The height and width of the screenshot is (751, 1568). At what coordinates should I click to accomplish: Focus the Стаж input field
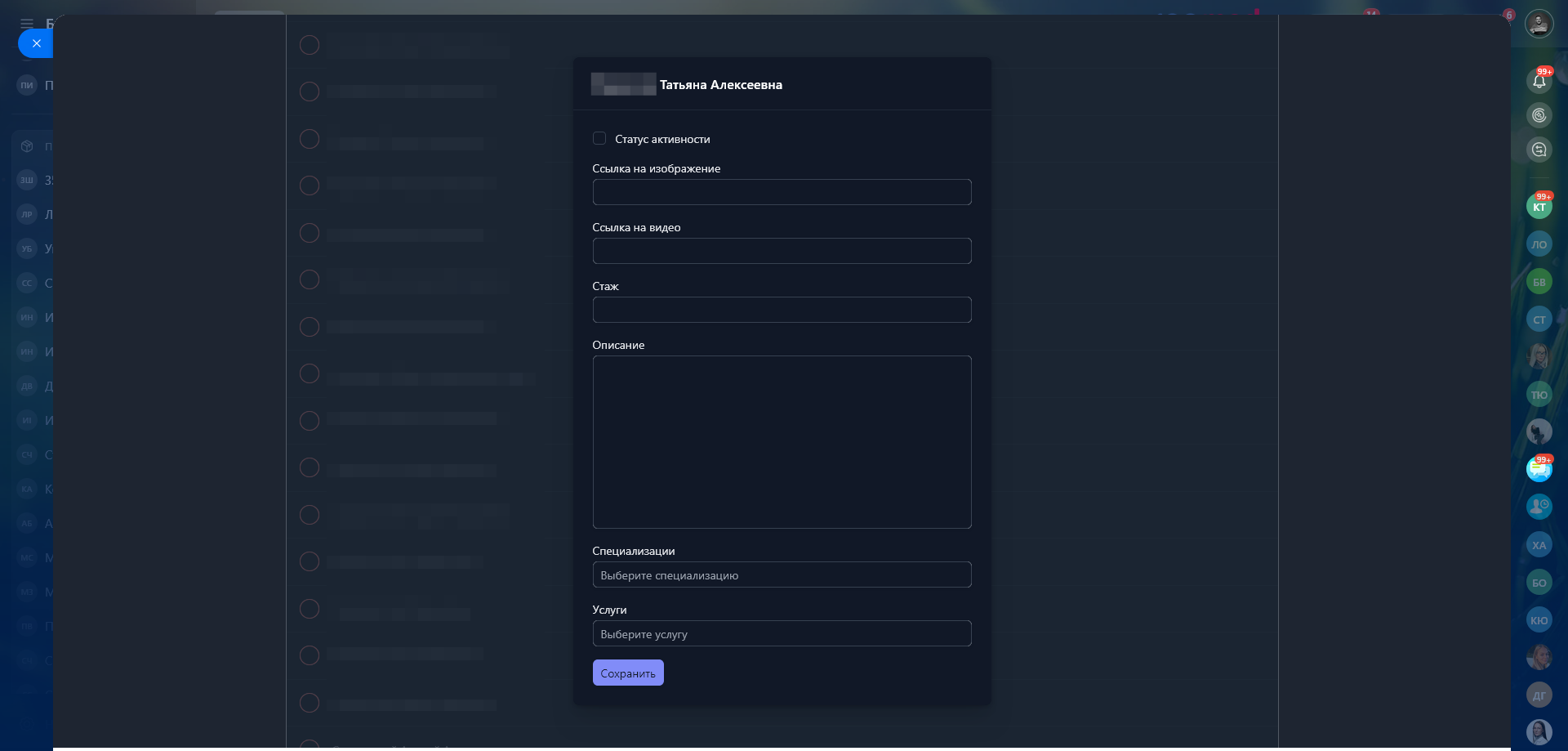pyautogui.click(x=782, y=310)
